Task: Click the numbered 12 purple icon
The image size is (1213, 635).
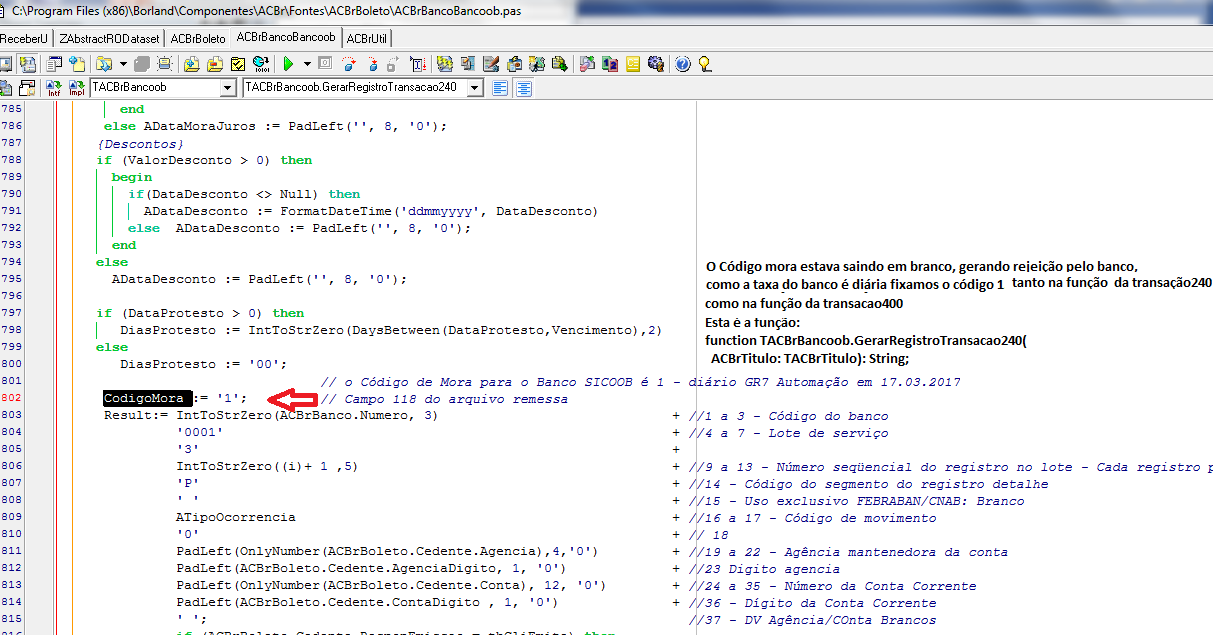Action: tap(610, 64)
